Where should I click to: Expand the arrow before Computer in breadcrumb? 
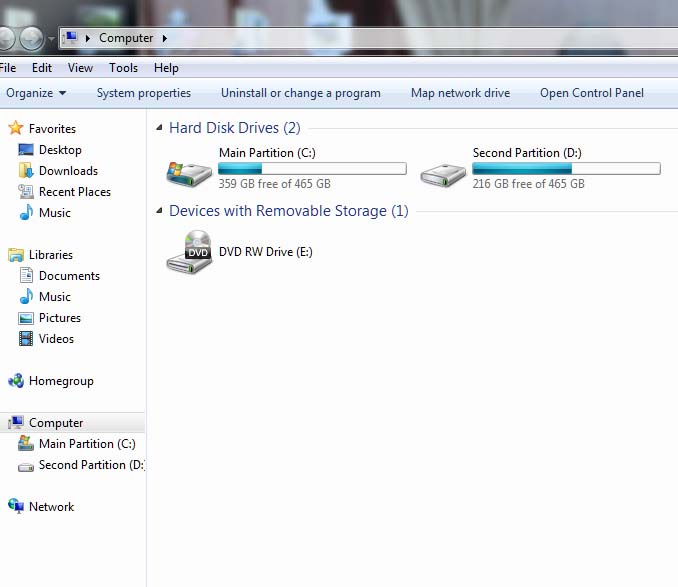tap(88, 38)
